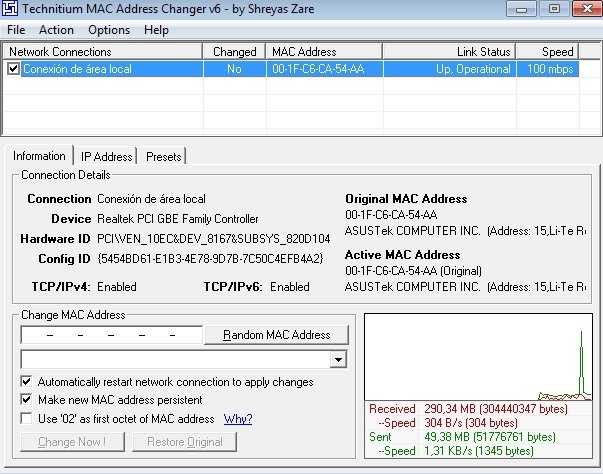Viewport: 603px width, 474px height.
Task: Click the TCP/IPv4 'Enabled' status
Action: [117, 287]
